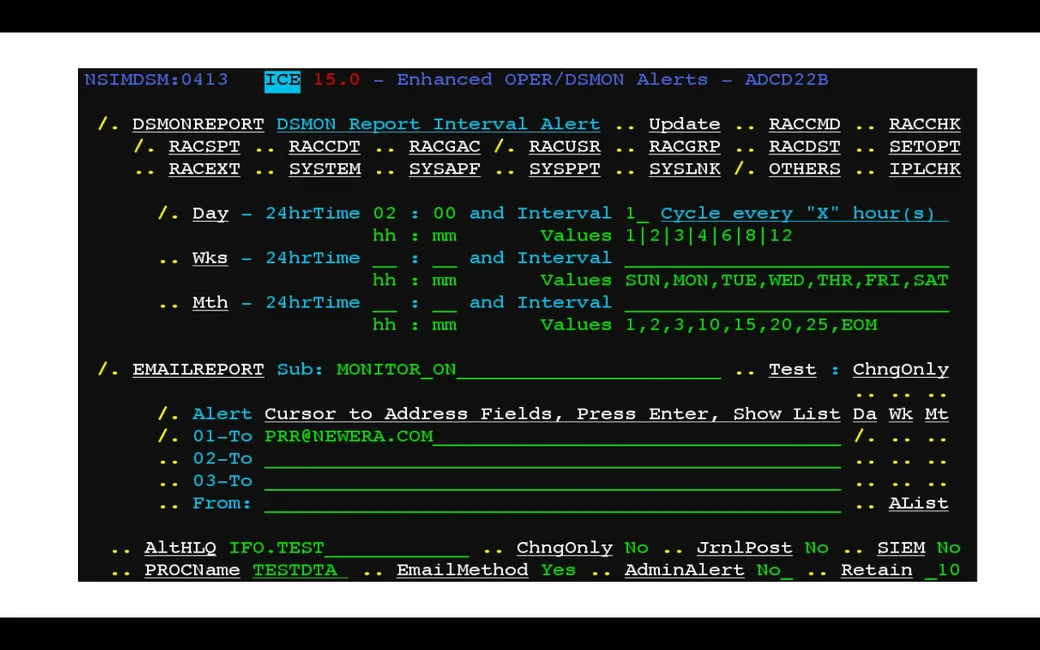1040x650 pixels.
Task: Select the IPLCHK report marker
Action: pyautogui.click(x=864, y=170)
